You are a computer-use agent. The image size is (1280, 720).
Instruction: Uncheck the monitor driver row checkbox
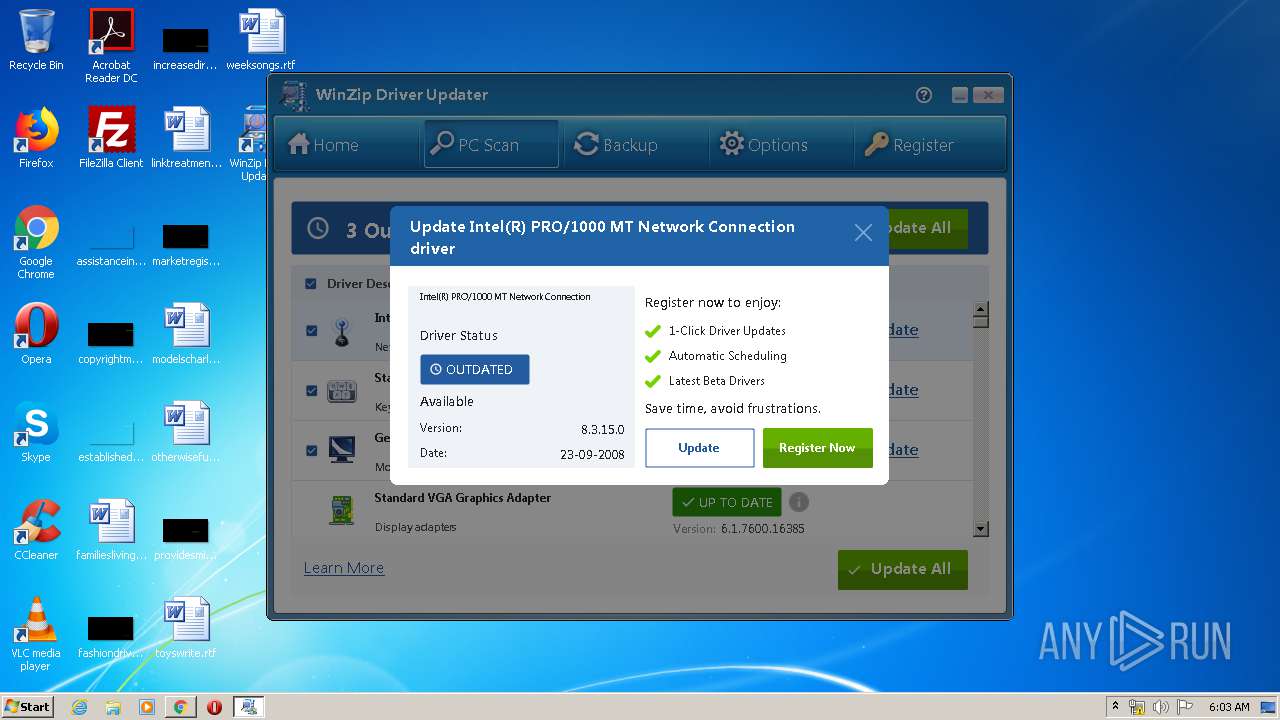[x=311, y=450]
